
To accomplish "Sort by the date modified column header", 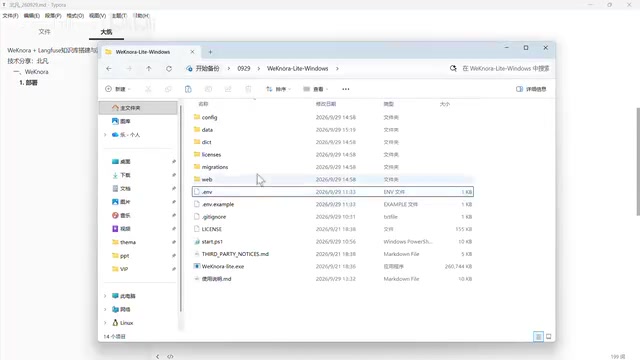I will click(x=326, y=104).
